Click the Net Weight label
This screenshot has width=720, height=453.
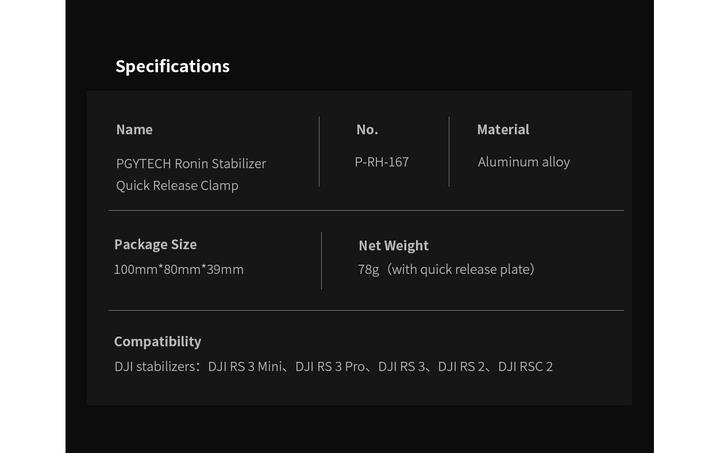click(x=393, y=246)
